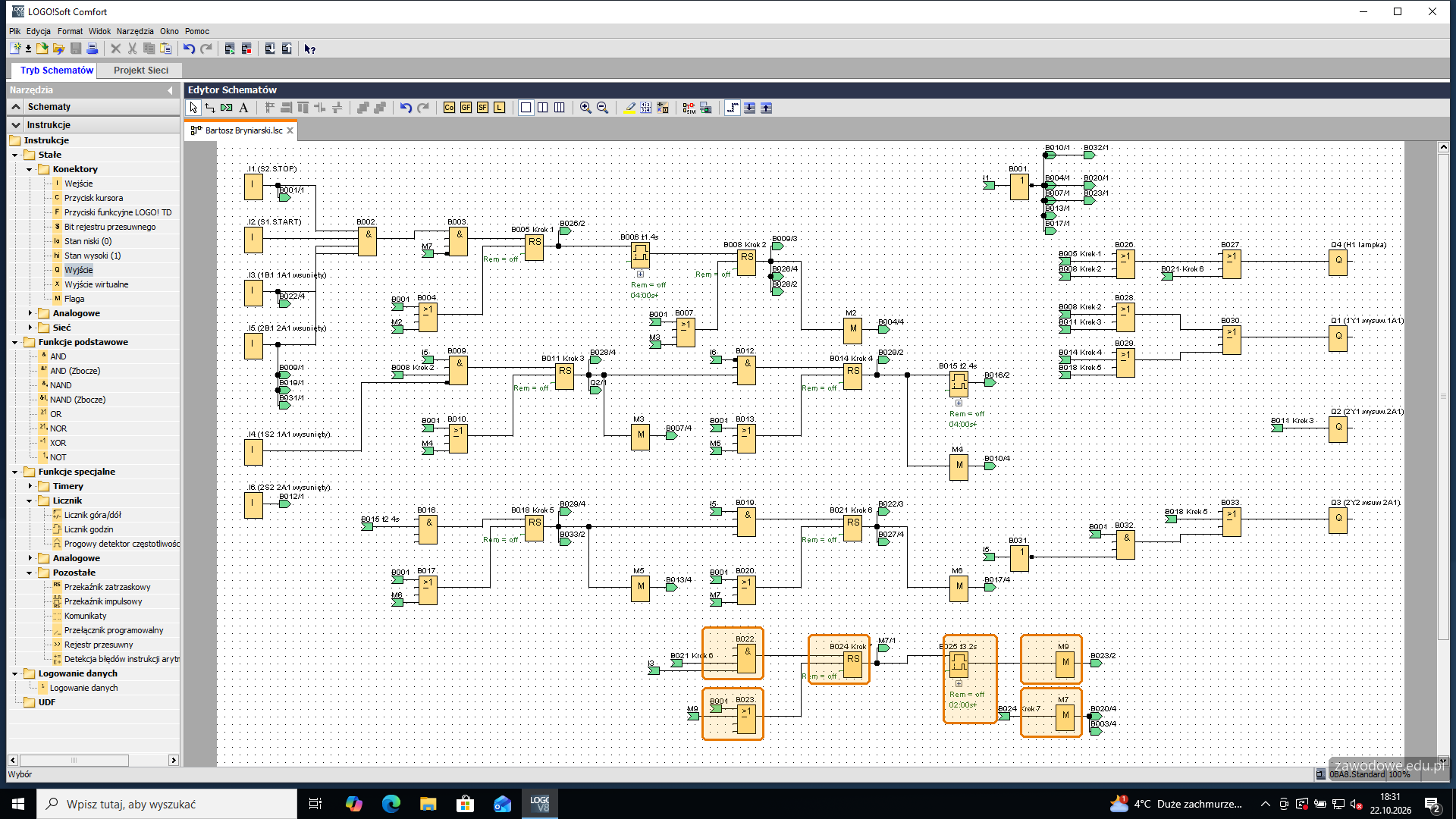Open the special functions SF button
Viewport: 1456px width, 819px height.
pos(482,108)
